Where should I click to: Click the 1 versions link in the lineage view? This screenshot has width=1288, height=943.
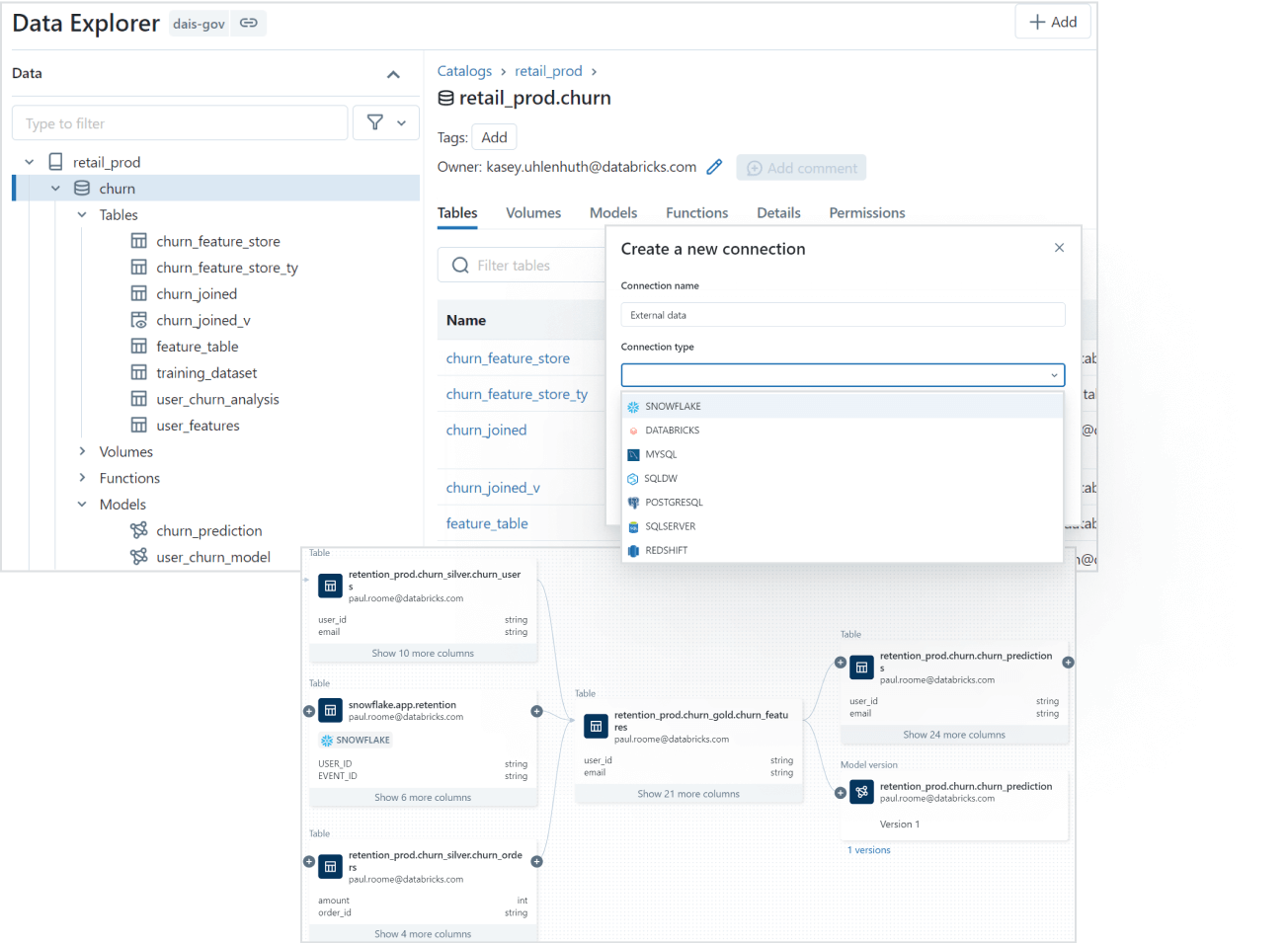[868, 849]
